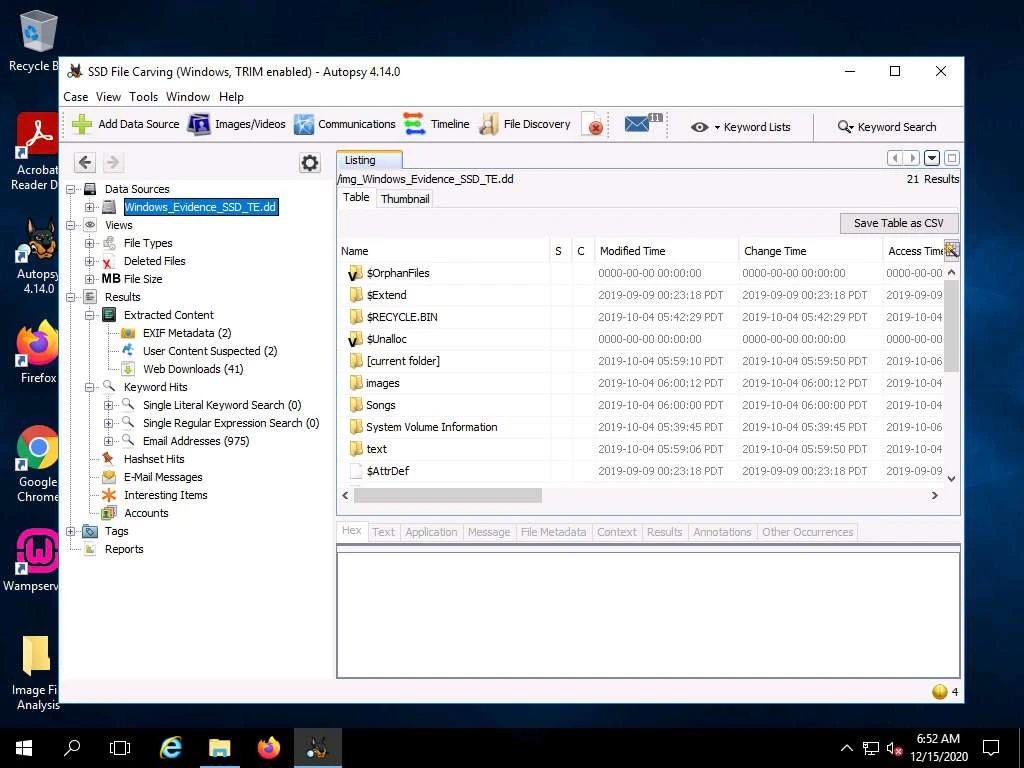Collapse the Data Sources node
1024x768 pixels.
pyautogui.click(x=71, y=189)
